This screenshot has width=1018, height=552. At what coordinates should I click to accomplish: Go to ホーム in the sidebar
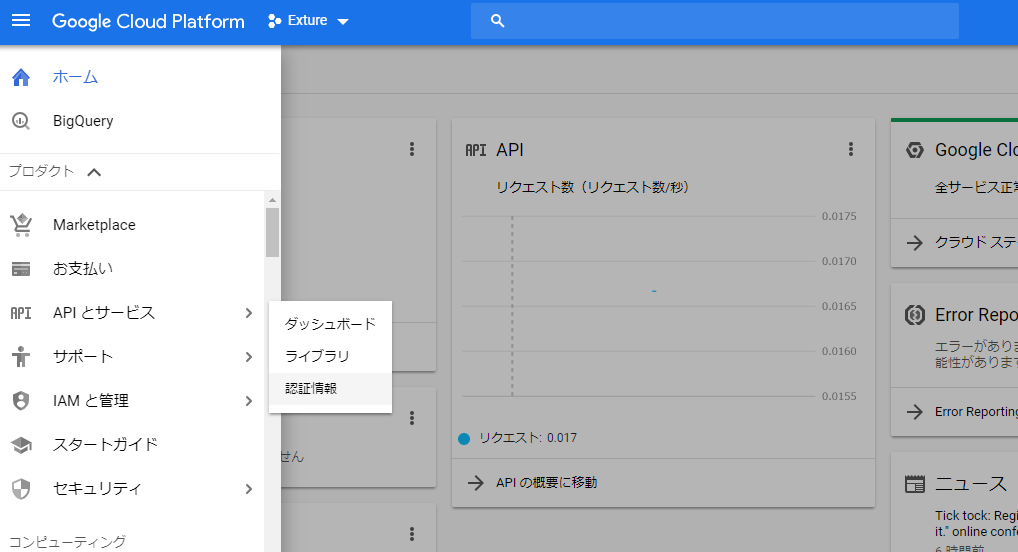click(x=75, y=77)
